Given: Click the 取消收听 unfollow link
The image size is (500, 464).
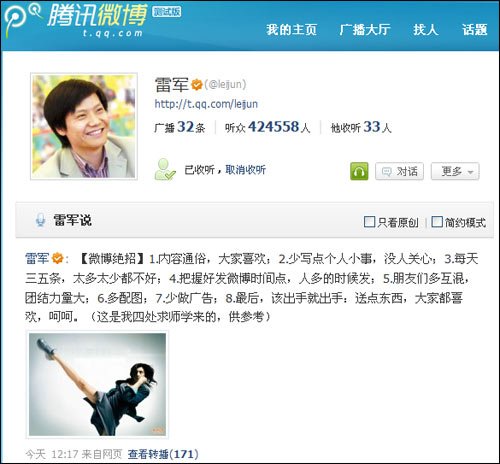Looking at the screenshot, I should coord(246,170).
